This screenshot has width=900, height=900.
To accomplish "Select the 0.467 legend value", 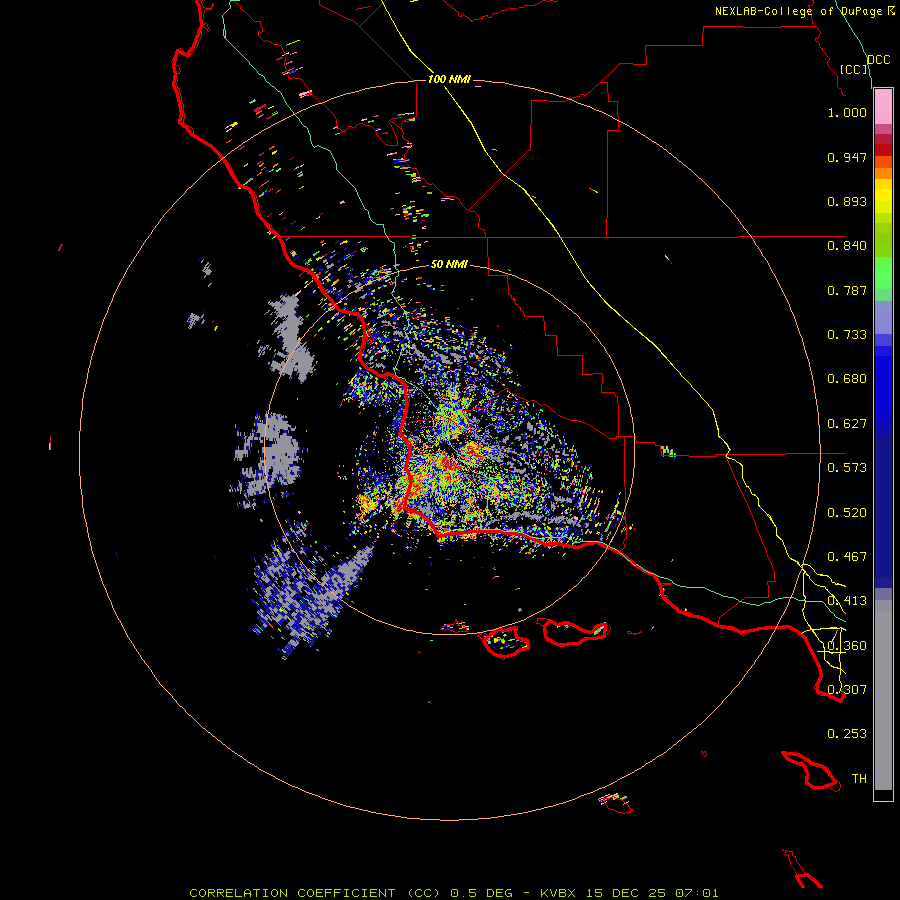I will (x=847, y=557).
